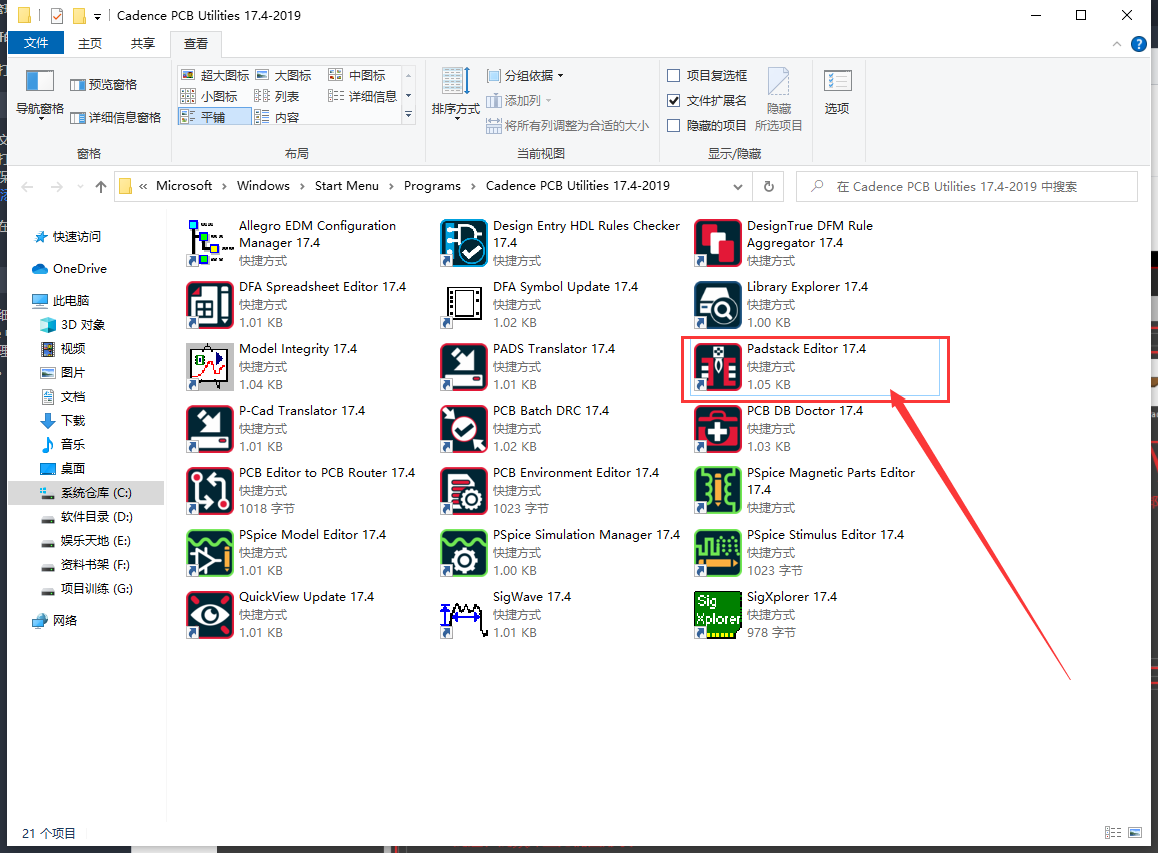
Task: Uncheck the 文件扩展名 checkbox
Action: pyautogui.click(x=674, y=101)
